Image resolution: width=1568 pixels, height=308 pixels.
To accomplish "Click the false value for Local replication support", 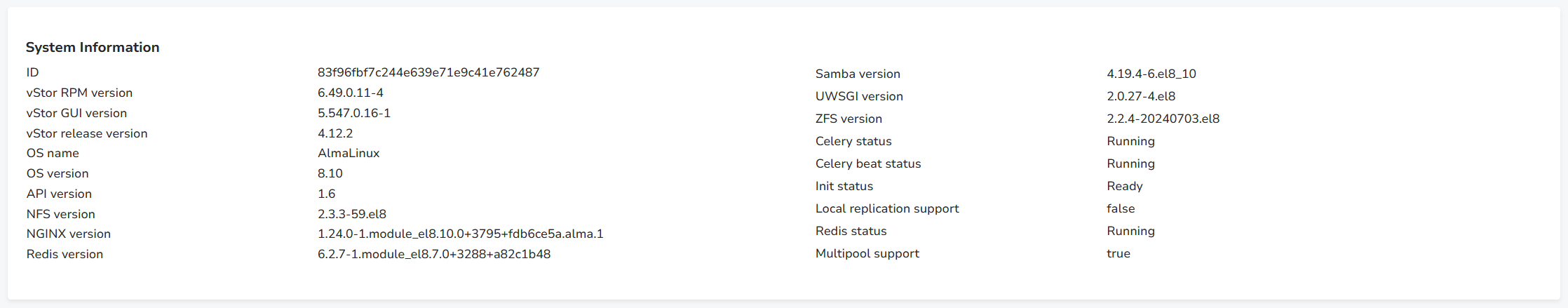I will click(1120, 208).
